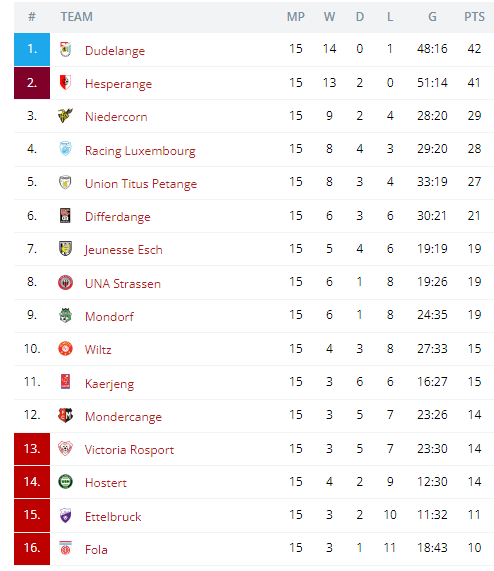Click the Hesperange club crest icon
Viewport: 494px width, 571px height.
pos(66,83)
